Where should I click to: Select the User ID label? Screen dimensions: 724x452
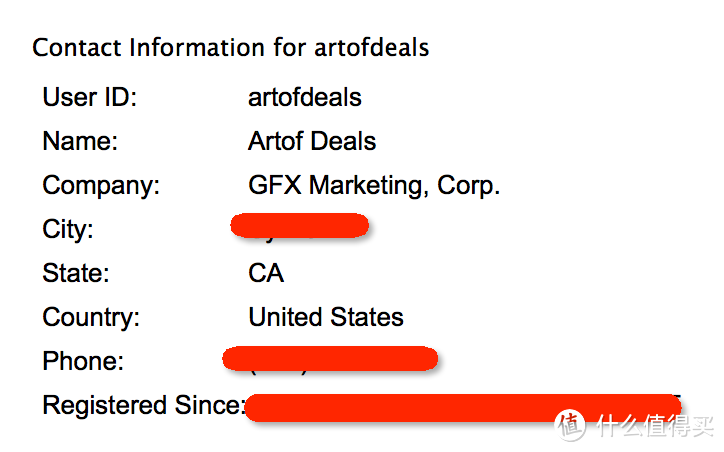[90, 97]
